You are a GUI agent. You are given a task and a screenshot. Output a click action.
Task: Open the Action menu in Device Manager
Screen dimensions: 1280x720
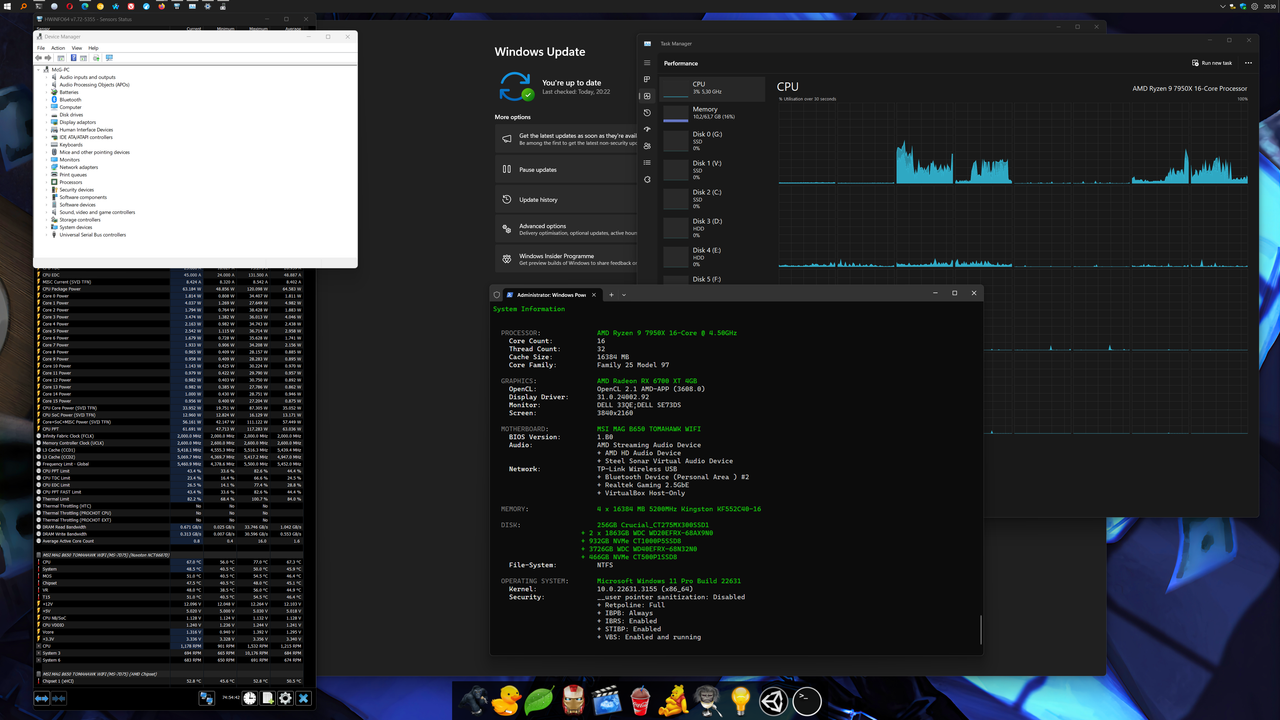click(x=56, y=47)
